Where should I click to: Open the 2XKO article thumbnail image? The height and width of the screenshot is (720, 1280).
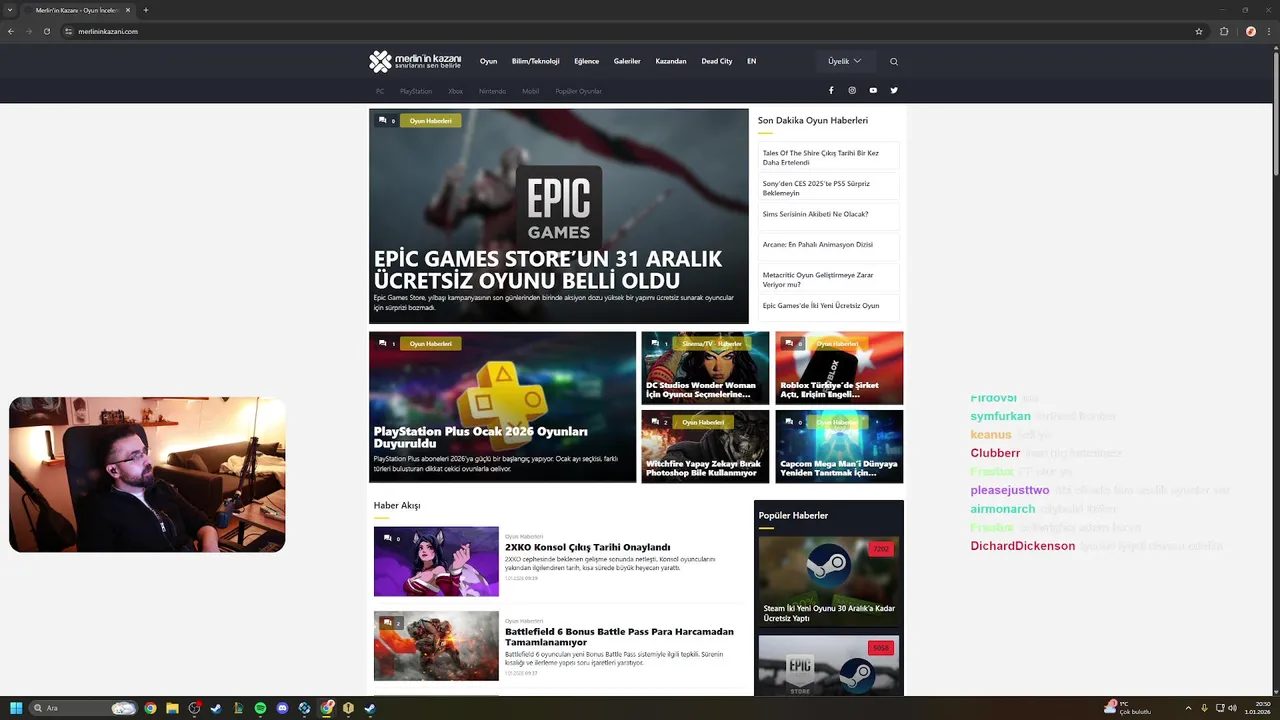[x=436, y=561]
